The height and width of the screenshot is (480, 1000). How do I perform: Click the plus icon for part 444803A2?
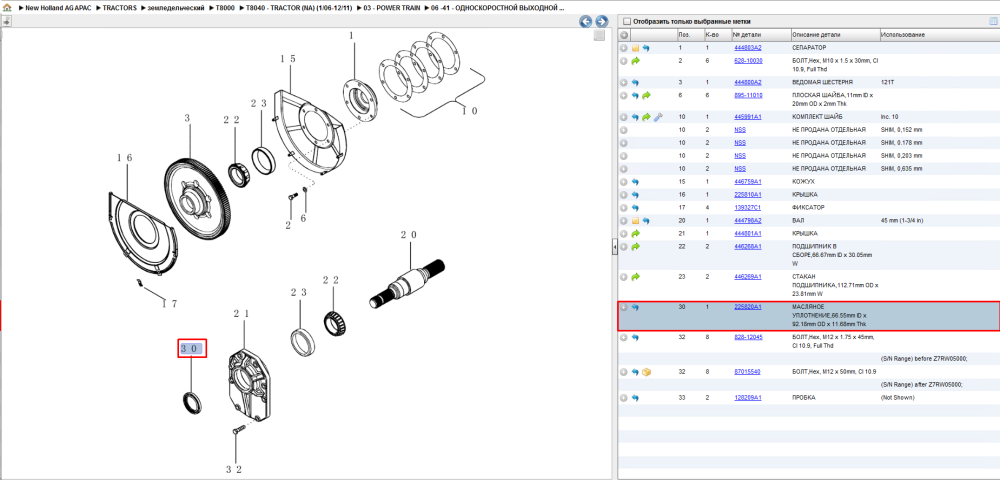tap(624, 48)
